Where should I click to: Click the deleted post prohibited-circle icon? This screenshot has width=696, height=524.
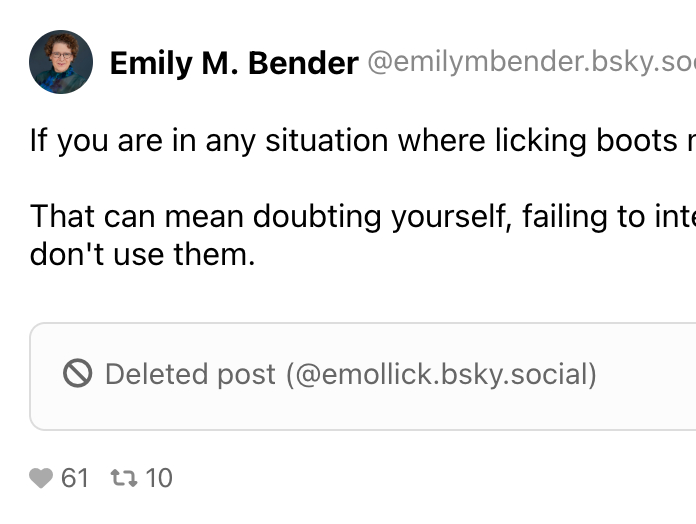(x=78, y=374)
